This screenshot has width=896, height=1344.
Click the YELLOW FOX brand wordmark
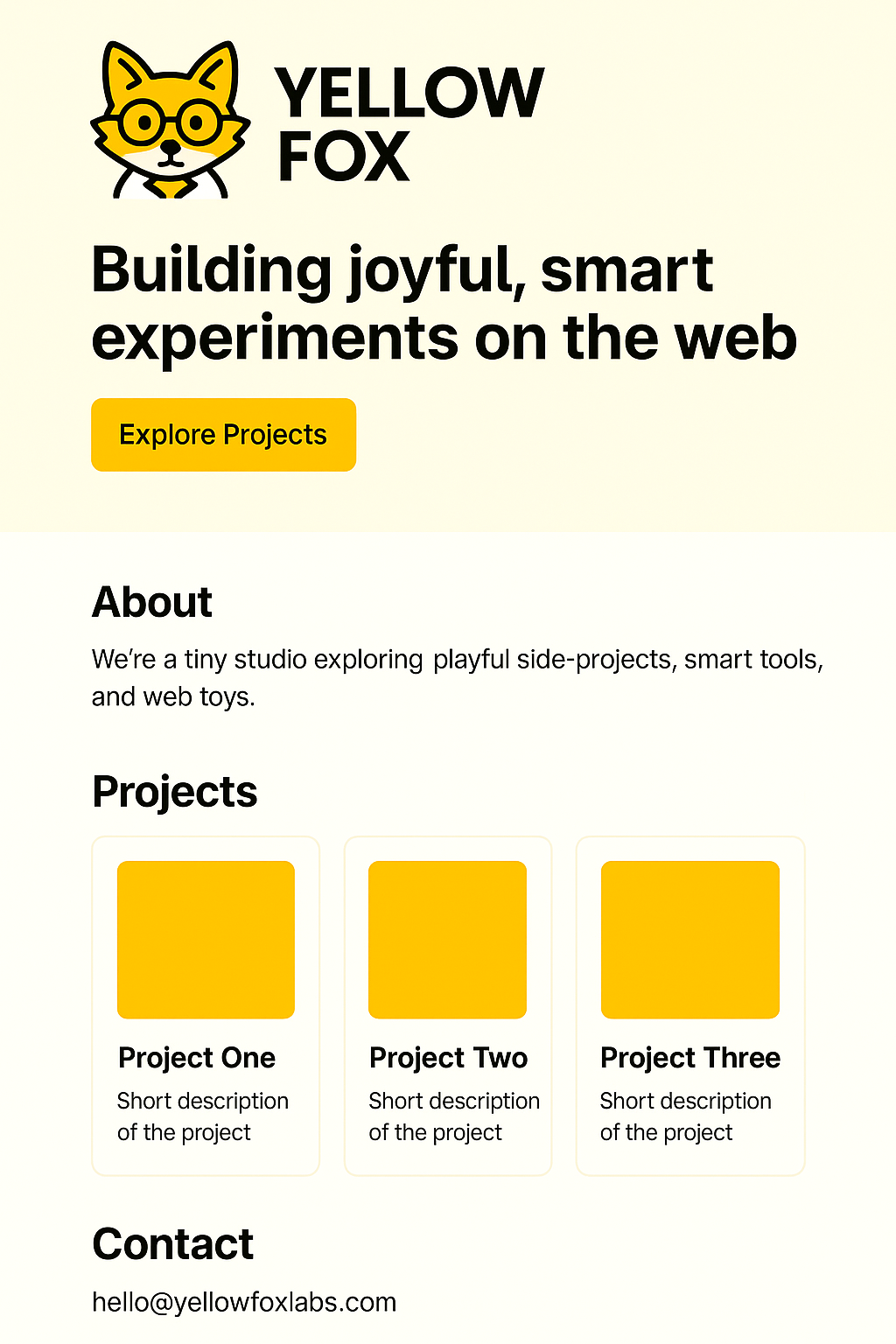coord(409,124)
